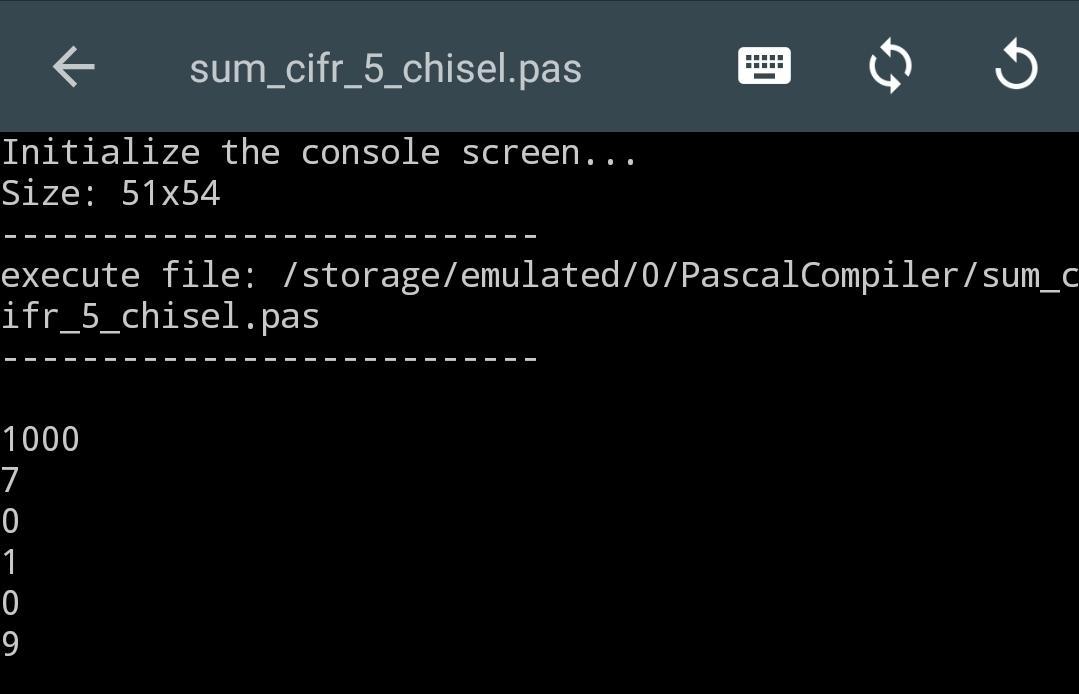Screen dimensions: 1079x694
Task: Tap the 0 just above 9
Action: [11, 604]
